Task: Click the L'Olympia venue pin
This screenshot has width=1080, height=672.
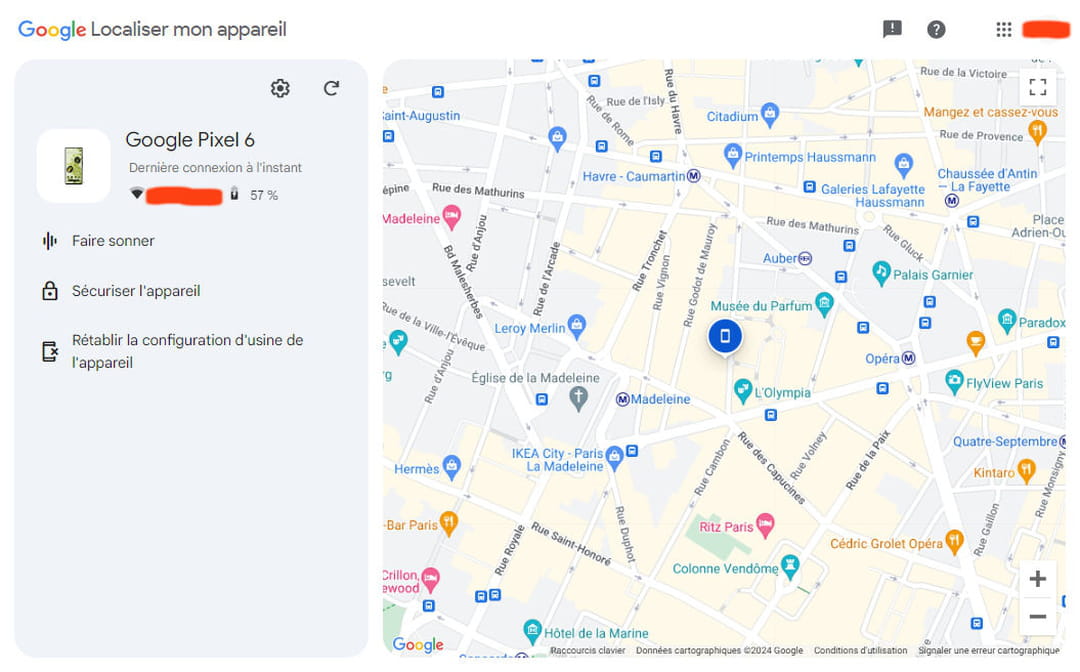Action: [x=742, y=390]
